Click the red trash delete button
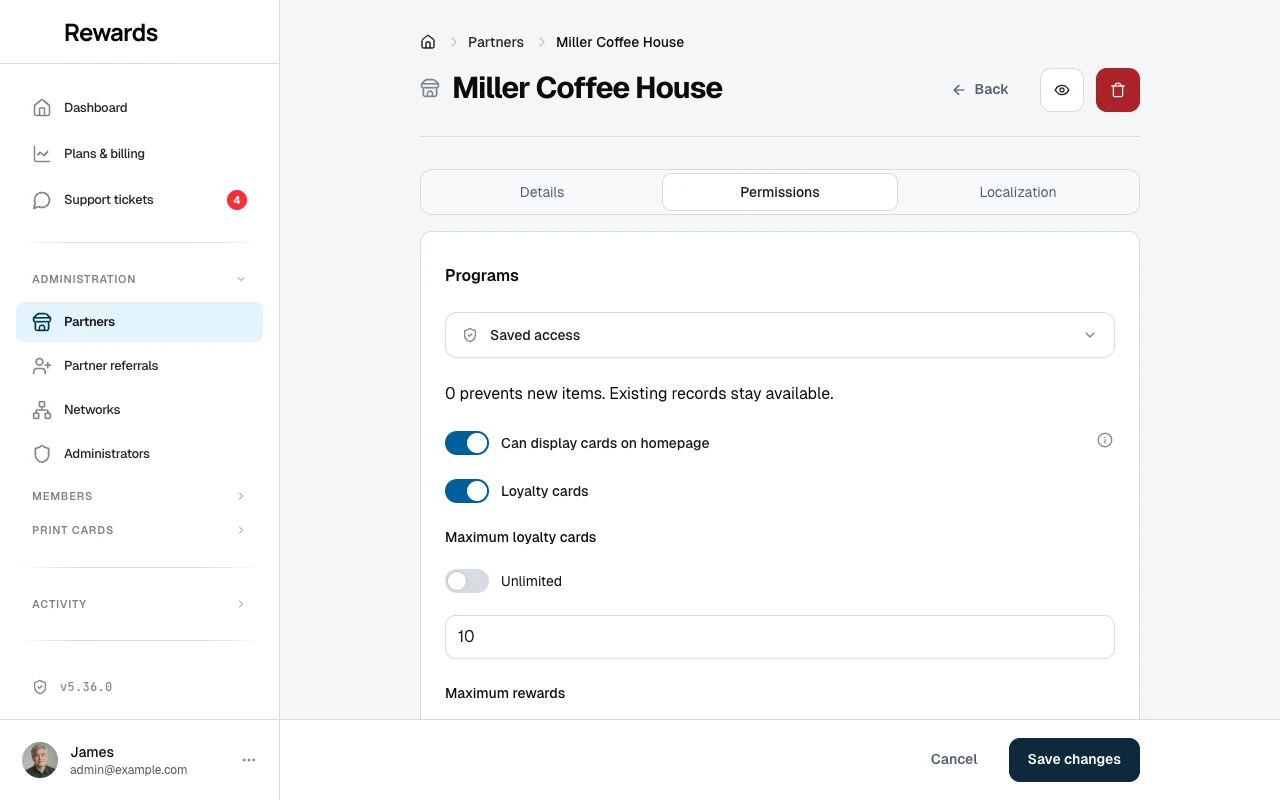 tap(1118, 90)
